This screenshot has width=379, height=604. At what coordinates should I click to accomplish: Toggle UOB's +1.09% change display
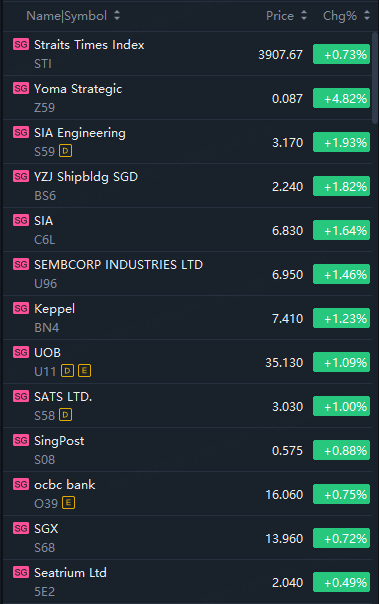(342, 362)
